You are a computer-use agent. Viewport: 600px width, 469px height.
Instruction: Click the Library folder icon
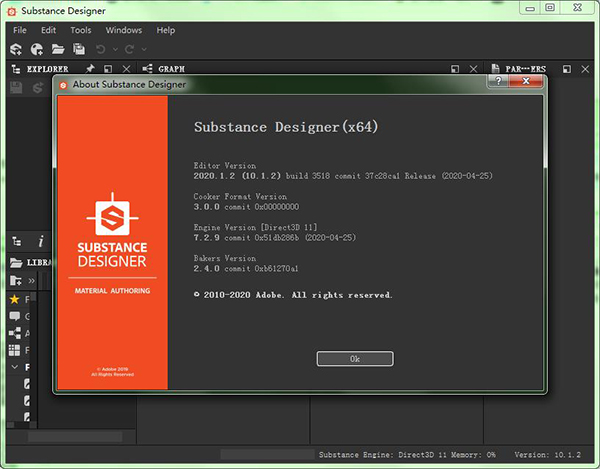pyautogui.click(x=16, y=262)
